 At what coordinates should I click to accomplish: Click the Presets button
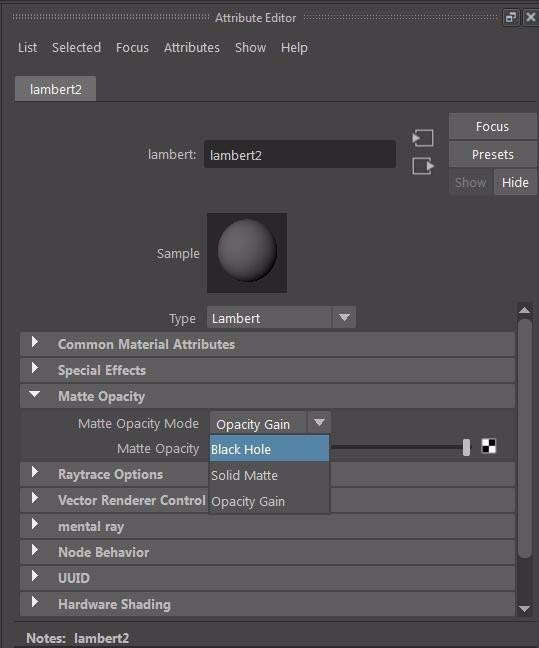[x=492, y=155]
